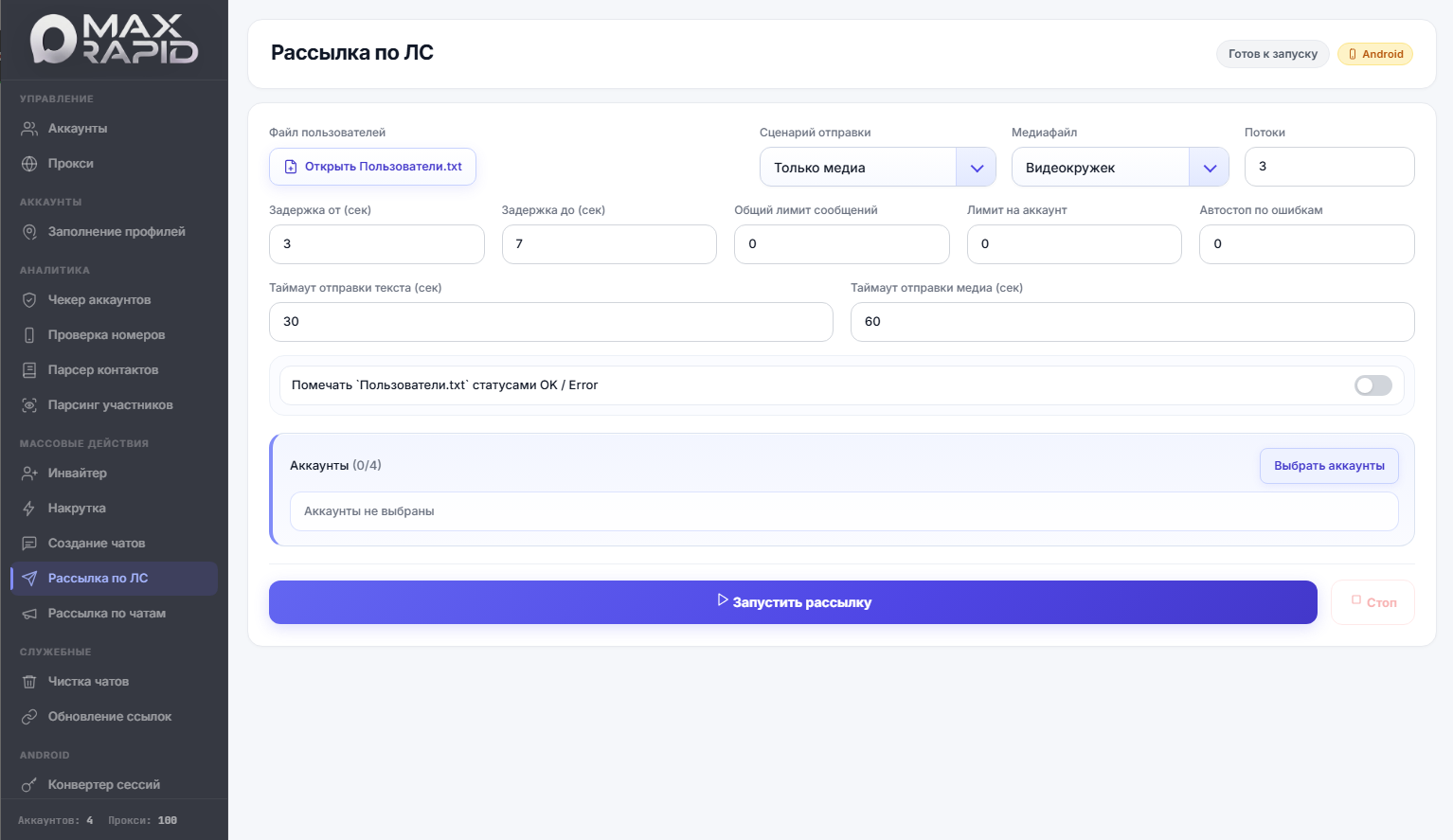
Task: Click the Аккаунты users icon in sidebar
Action: [x=29, y=129]
